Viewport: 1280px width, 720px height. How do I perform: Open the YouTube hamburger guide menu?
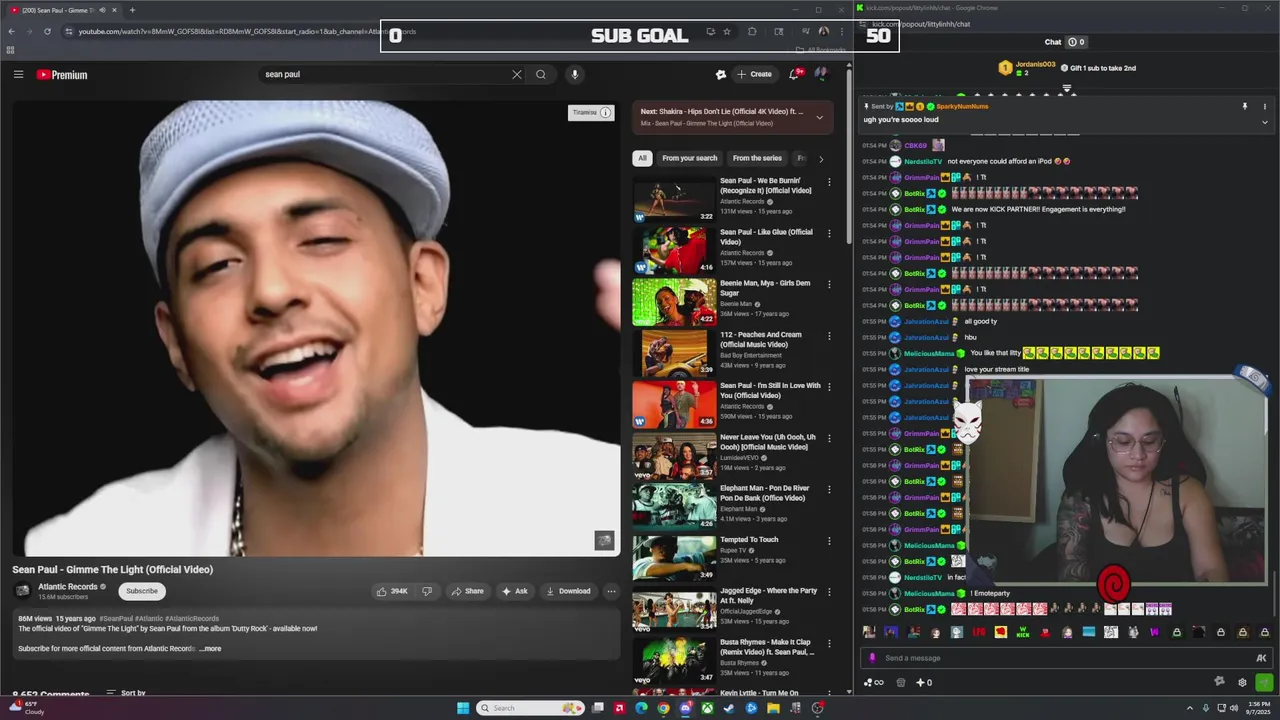pos(18,74)
